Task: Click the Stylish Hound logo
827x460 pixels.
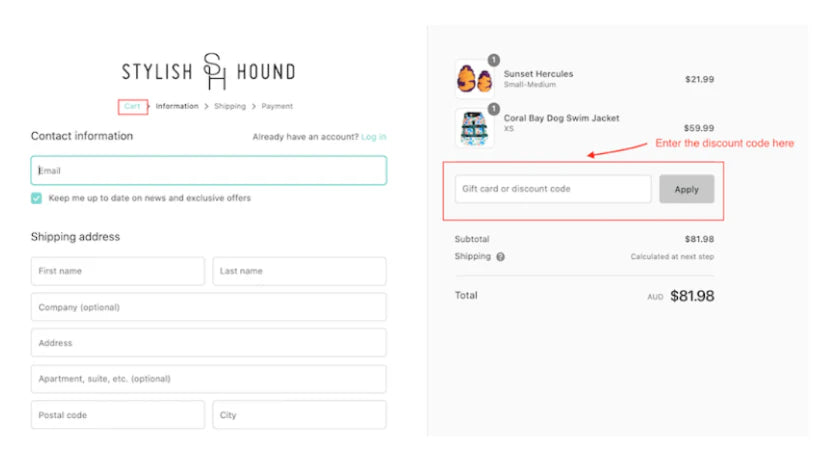Action: [x=208, y=71]
